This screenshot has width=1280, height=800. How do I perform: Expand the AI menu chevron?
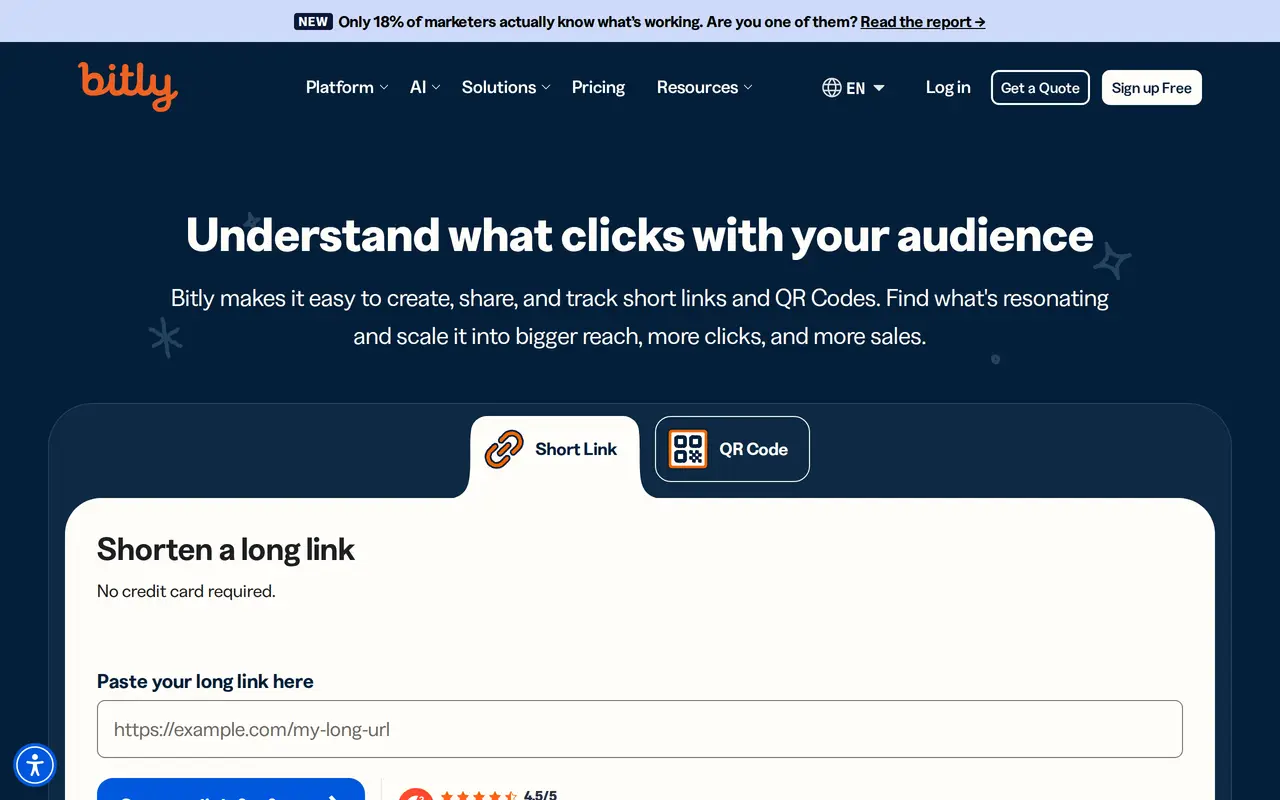point(436,88)
